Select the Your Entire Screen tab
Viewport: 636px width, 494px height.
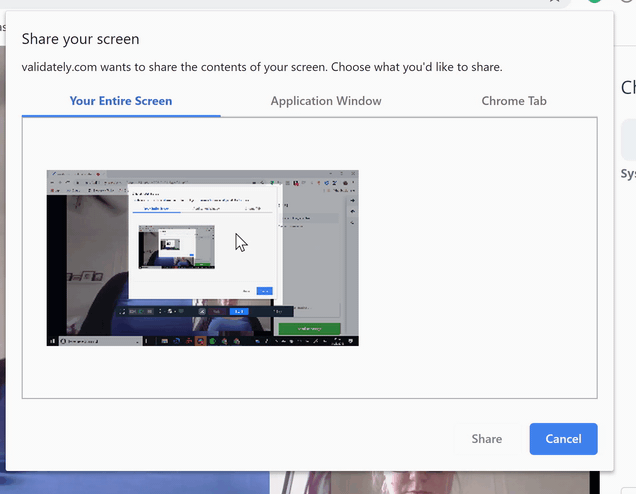tap(121, 101)
